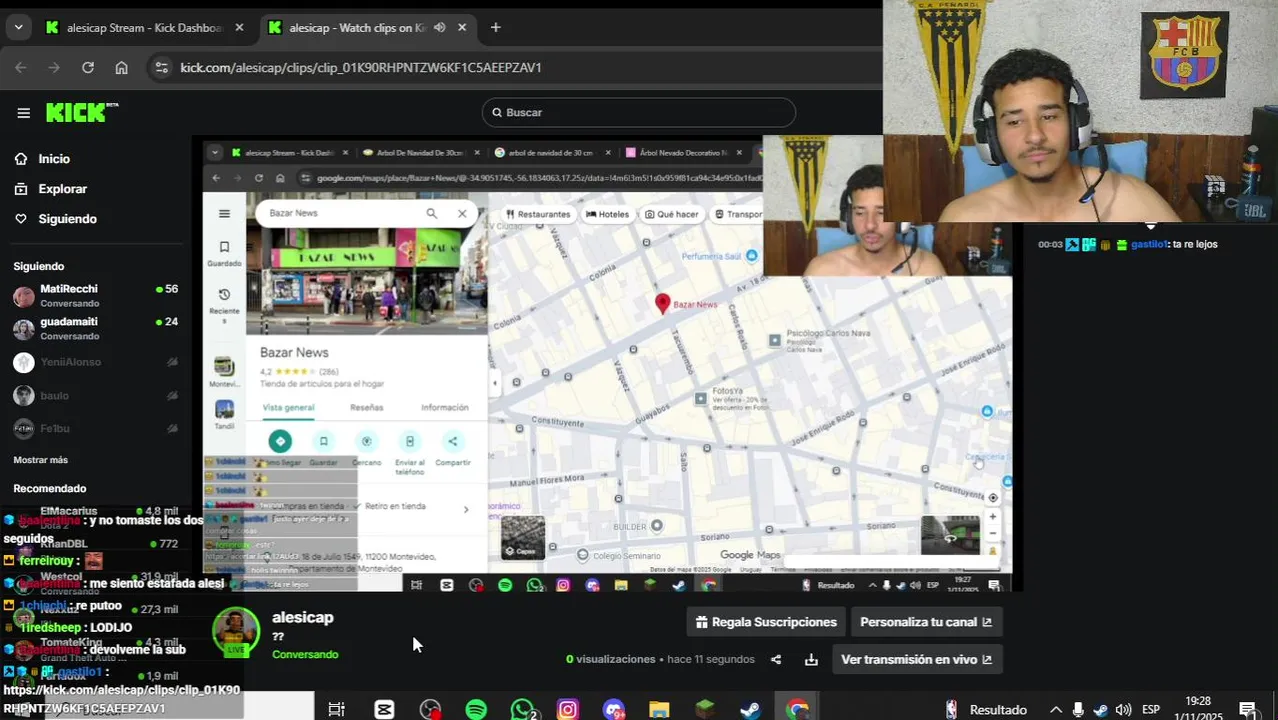Open Explorar in Kick sidebar
The width and height of the screenshot is (1278, 720).
(62, 189)
